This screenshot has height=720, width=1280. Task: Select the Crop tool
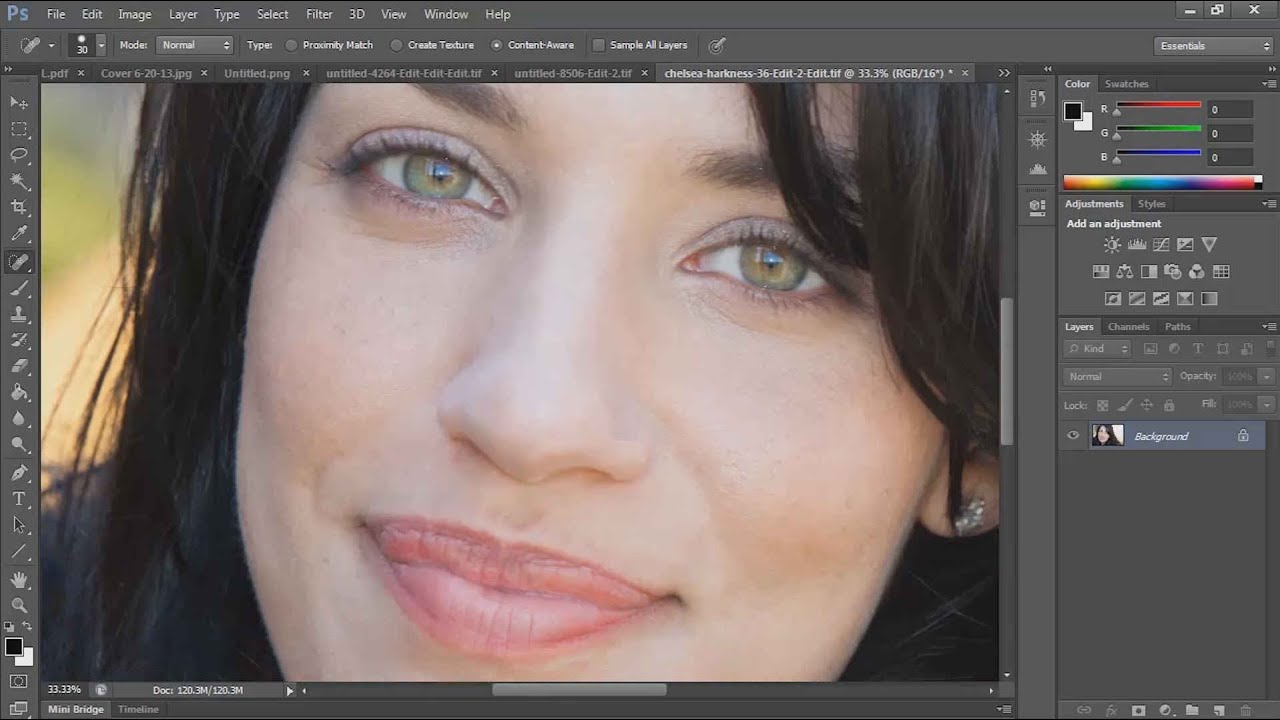(x=19, y=208)
